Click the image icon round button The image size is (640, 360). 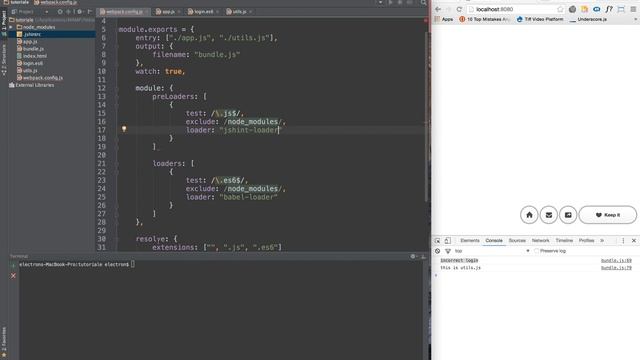[x=568, y=215]
